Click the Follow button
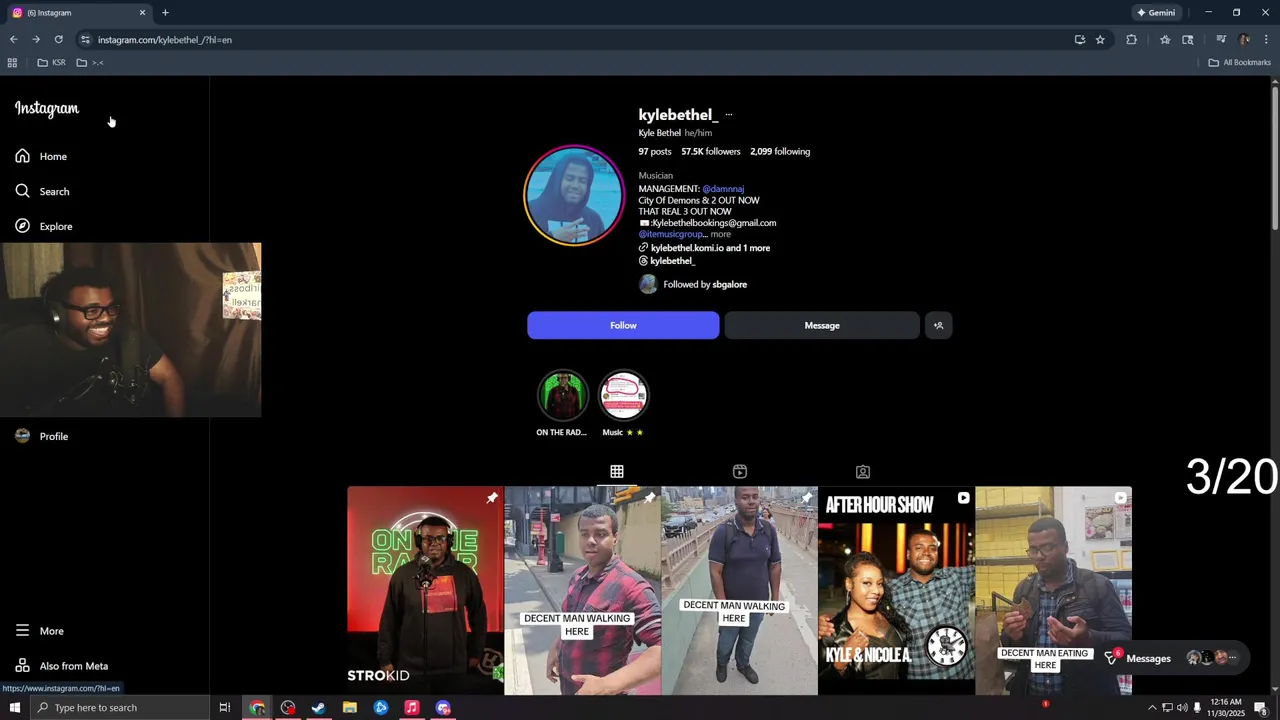The image size is (1280, 720). 623,325
